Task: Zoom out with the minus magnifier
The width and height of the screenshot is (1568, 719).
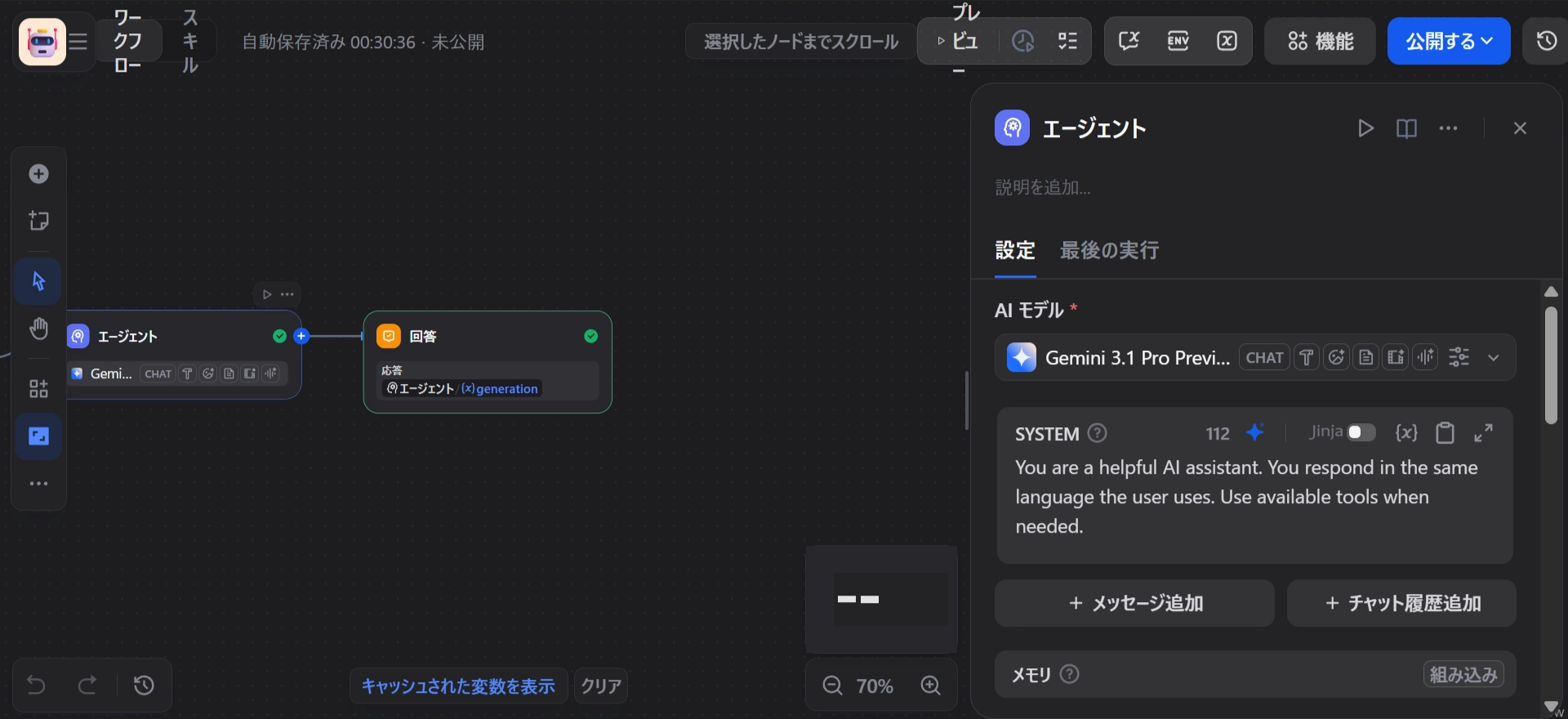Action: click(832, 686)
